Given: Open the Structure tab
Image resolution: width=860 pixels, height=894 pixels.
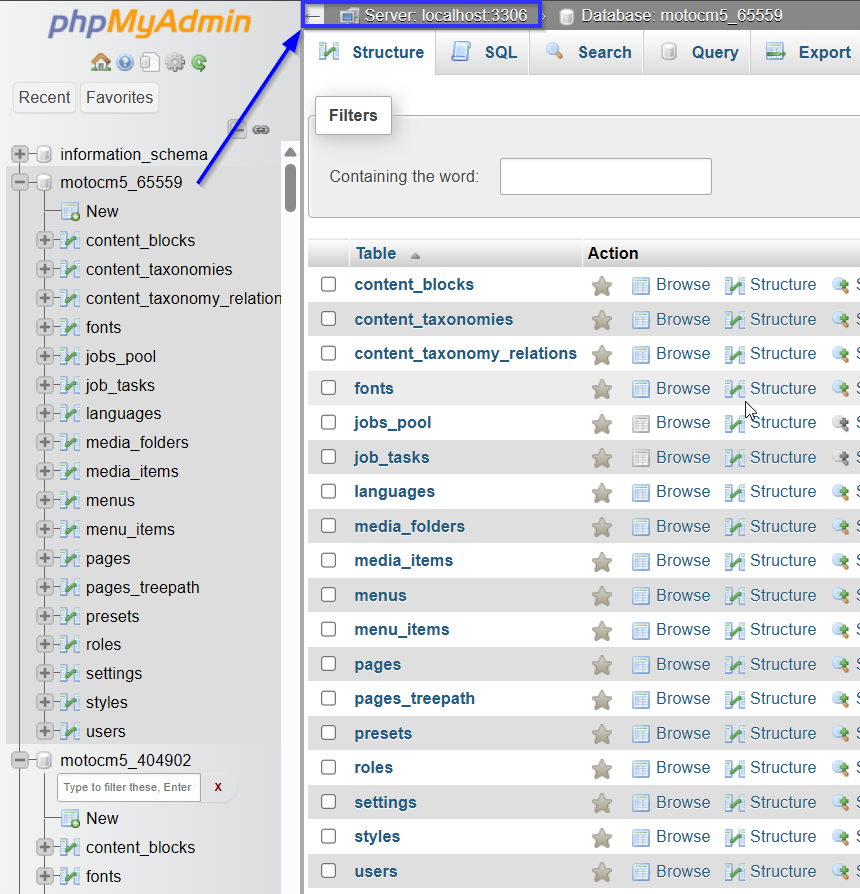Looking at the screenshot, I should 371,52.
